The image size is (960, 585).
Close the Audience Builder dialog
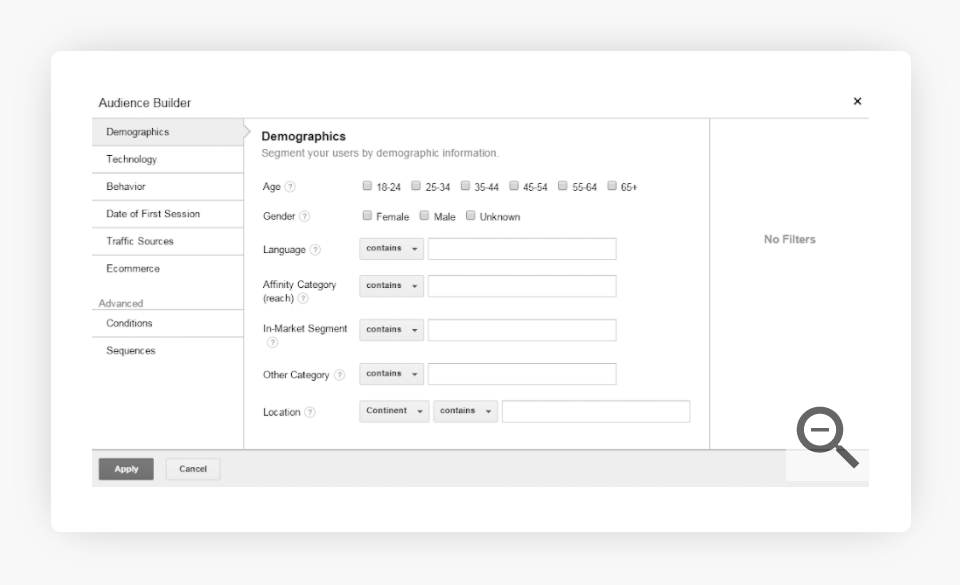(857, 101)
